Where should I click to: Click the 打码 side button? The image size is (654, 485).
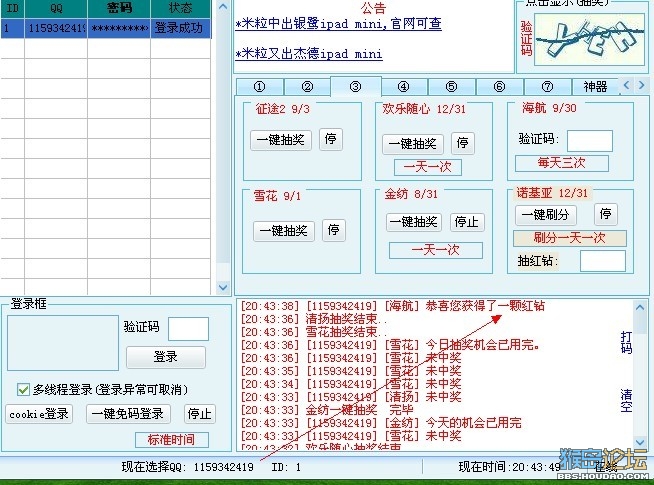pos(626,342)
